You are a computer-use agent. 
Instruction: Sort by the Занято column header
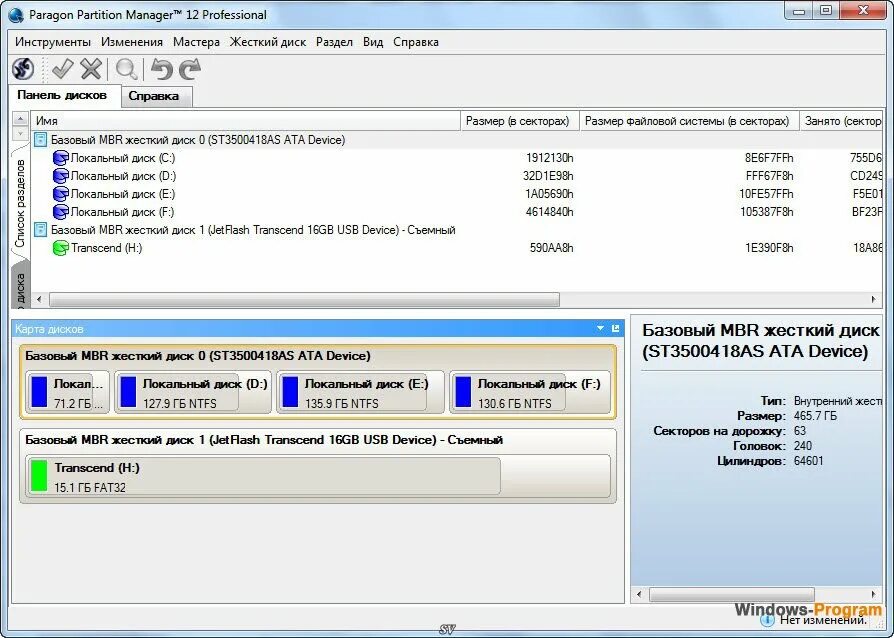pos(842,121)
